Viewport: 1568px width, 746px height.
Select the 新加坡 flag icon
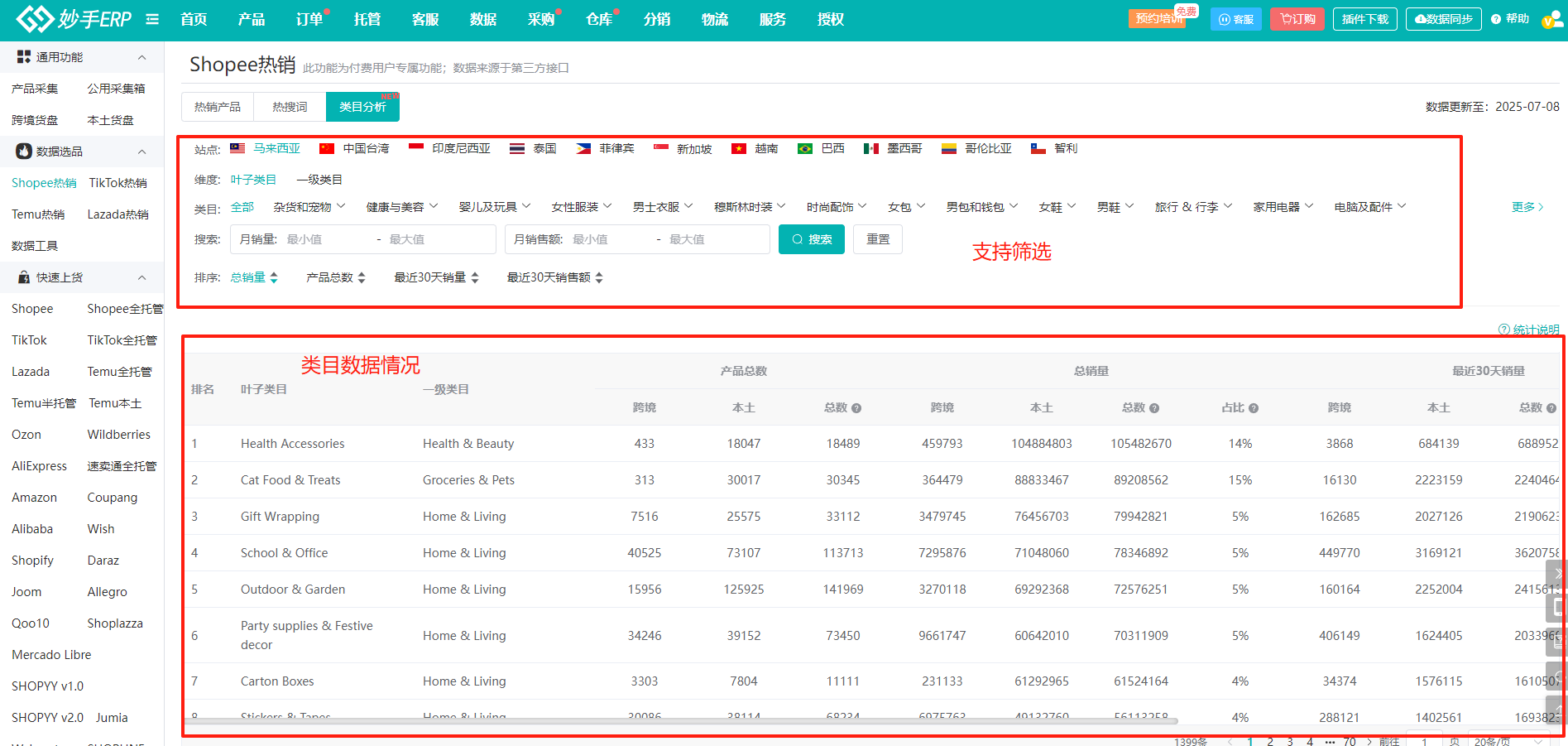[661, 148]
